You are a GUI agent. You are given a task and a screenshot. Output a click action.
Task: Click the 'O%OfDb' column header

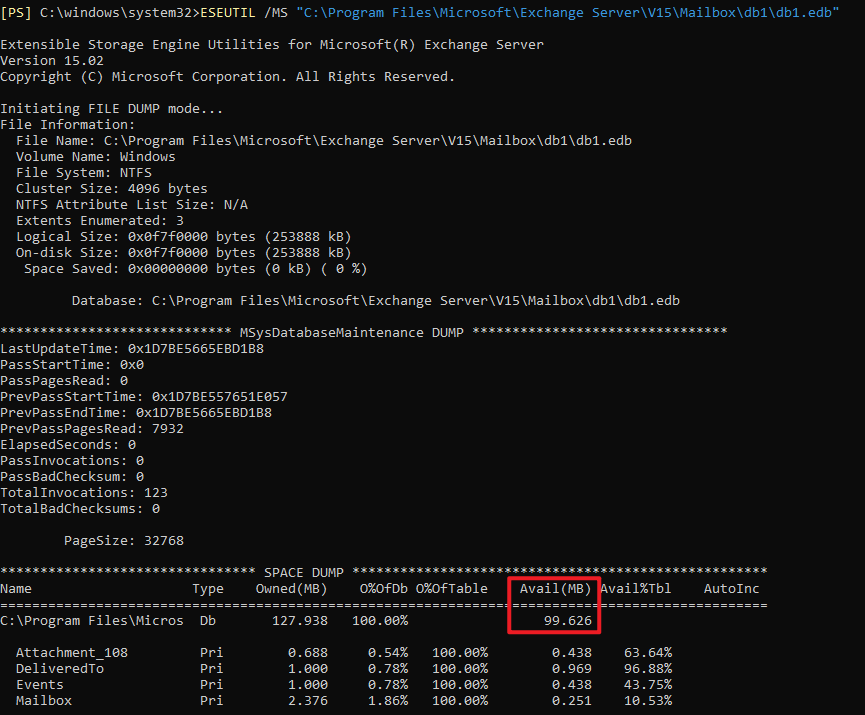coord(384,589)
